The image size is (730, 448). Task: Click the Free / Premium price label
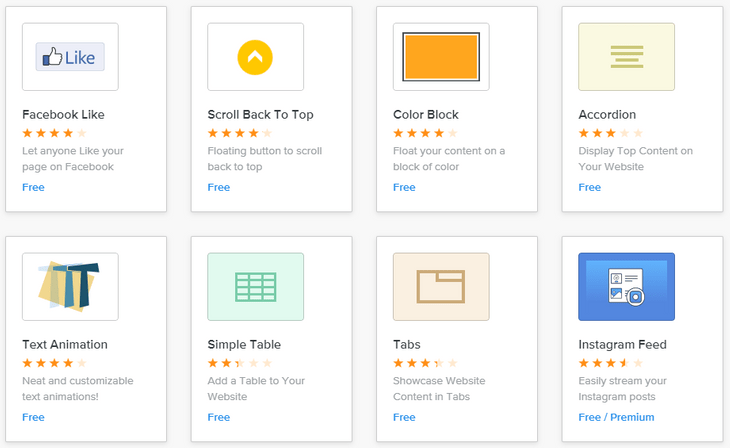tap(616, 417)
